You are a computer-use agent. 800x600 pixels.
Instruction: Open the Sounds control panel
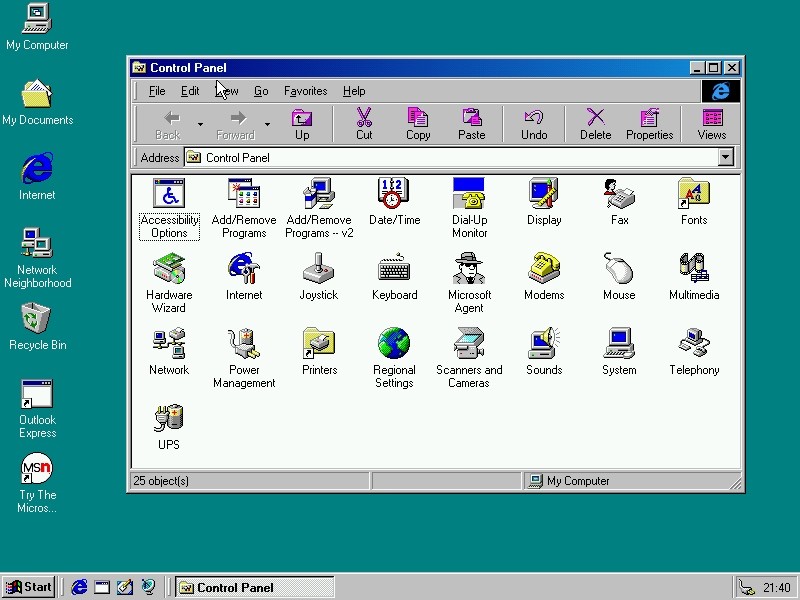[543, 345]
